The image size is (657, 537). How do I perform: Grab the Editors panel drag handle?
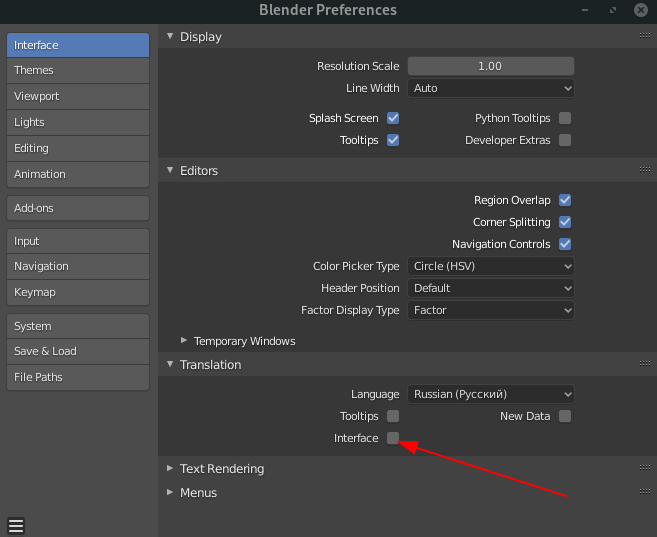point(645,170)
